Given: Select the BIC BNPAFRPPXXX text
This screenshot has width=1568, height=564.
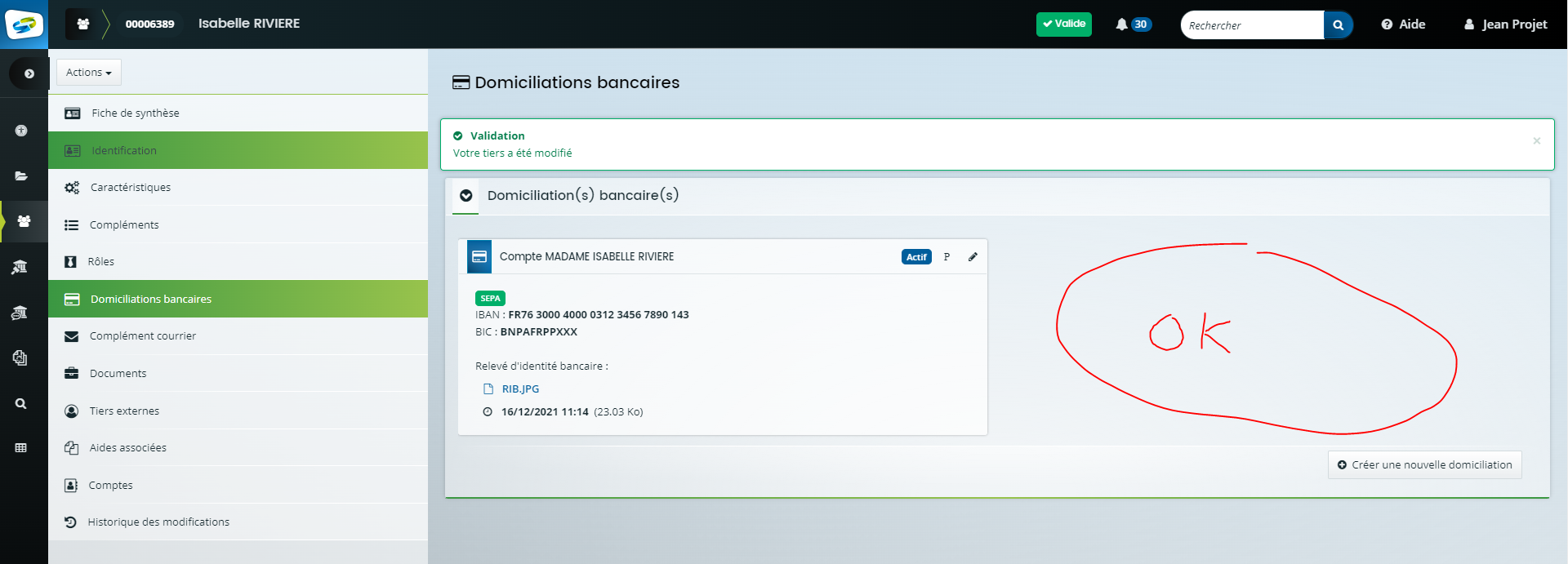Looking at the screenshot, I should [x=539, y=332].
